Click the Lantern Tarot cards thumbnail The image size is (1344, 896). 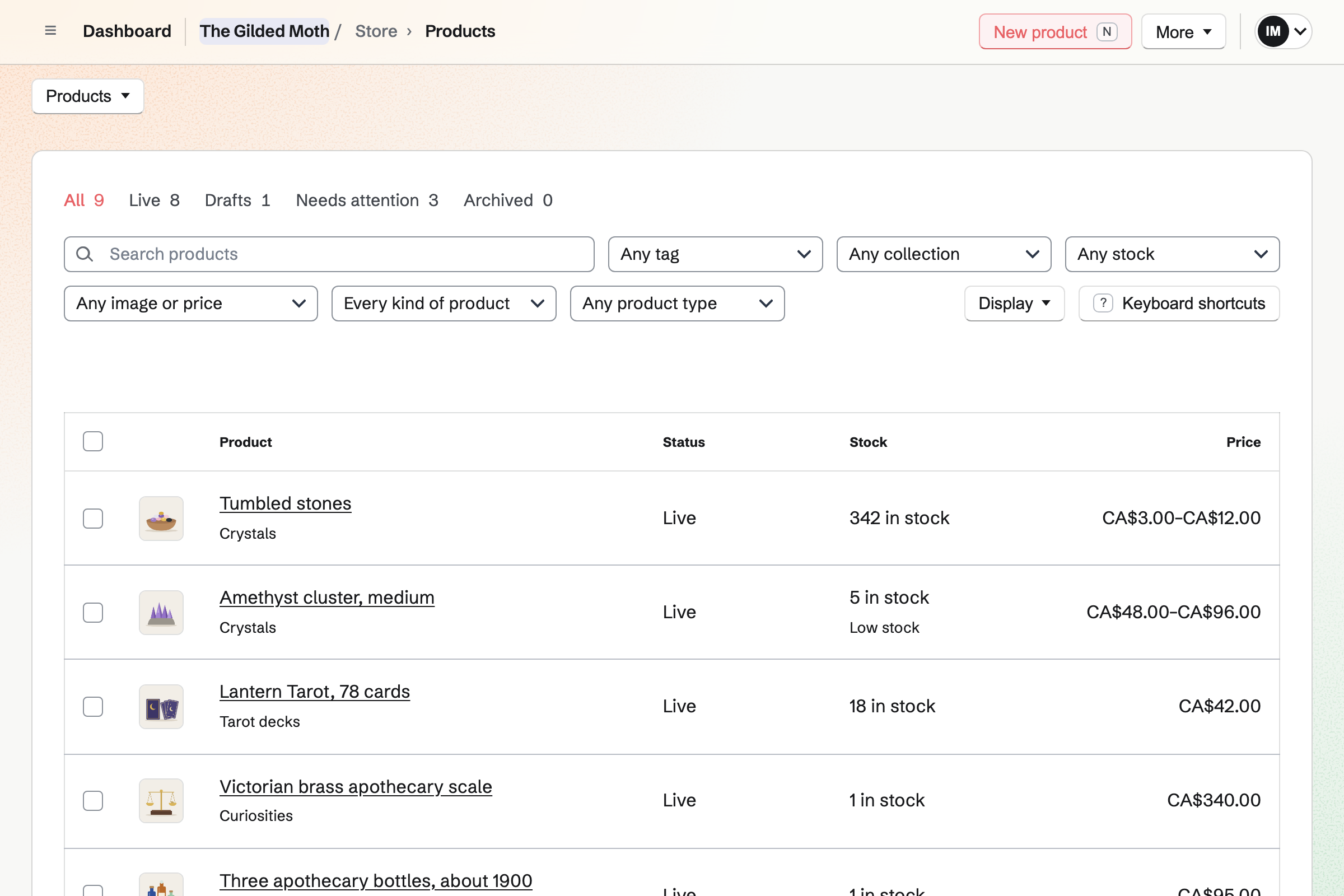[x=161, y=707]
